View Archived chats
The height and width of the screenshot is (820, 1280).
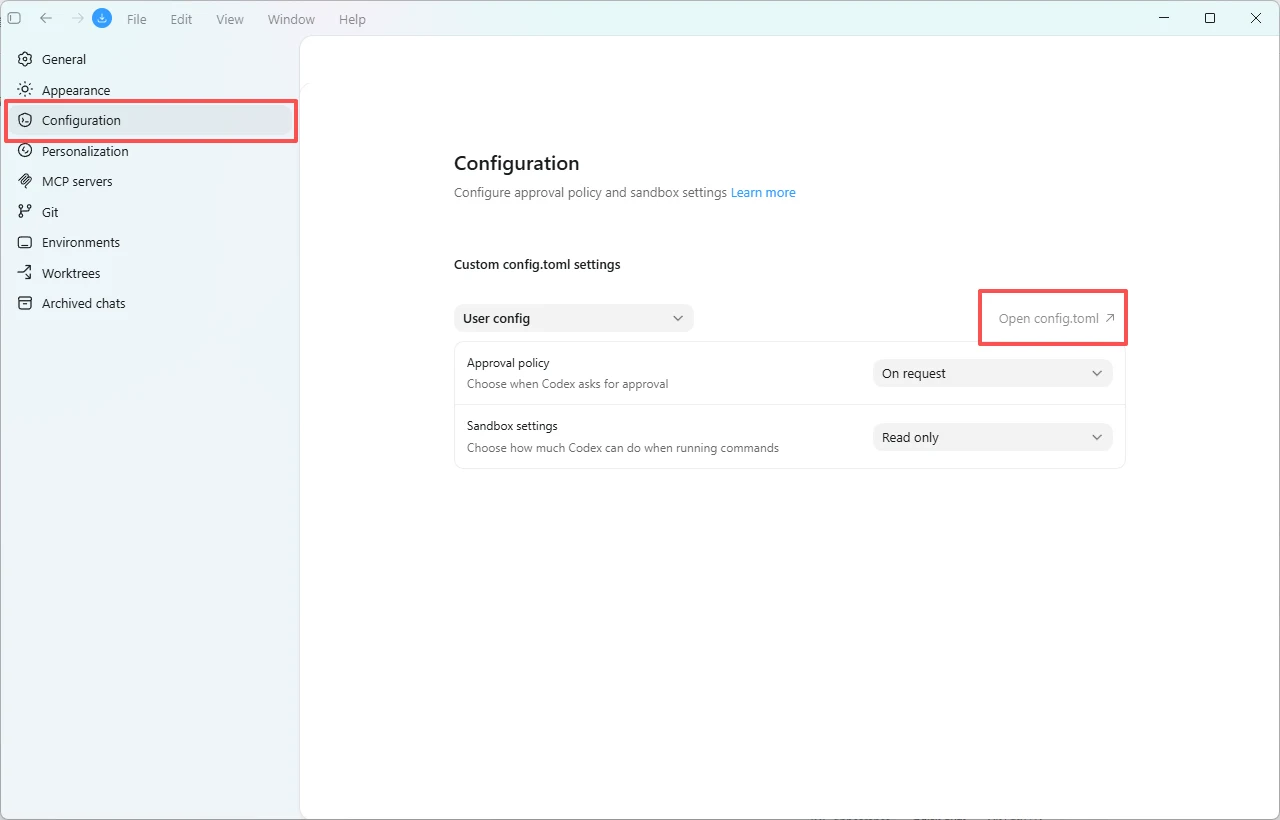pyautogui.click(x=150, y=303)
